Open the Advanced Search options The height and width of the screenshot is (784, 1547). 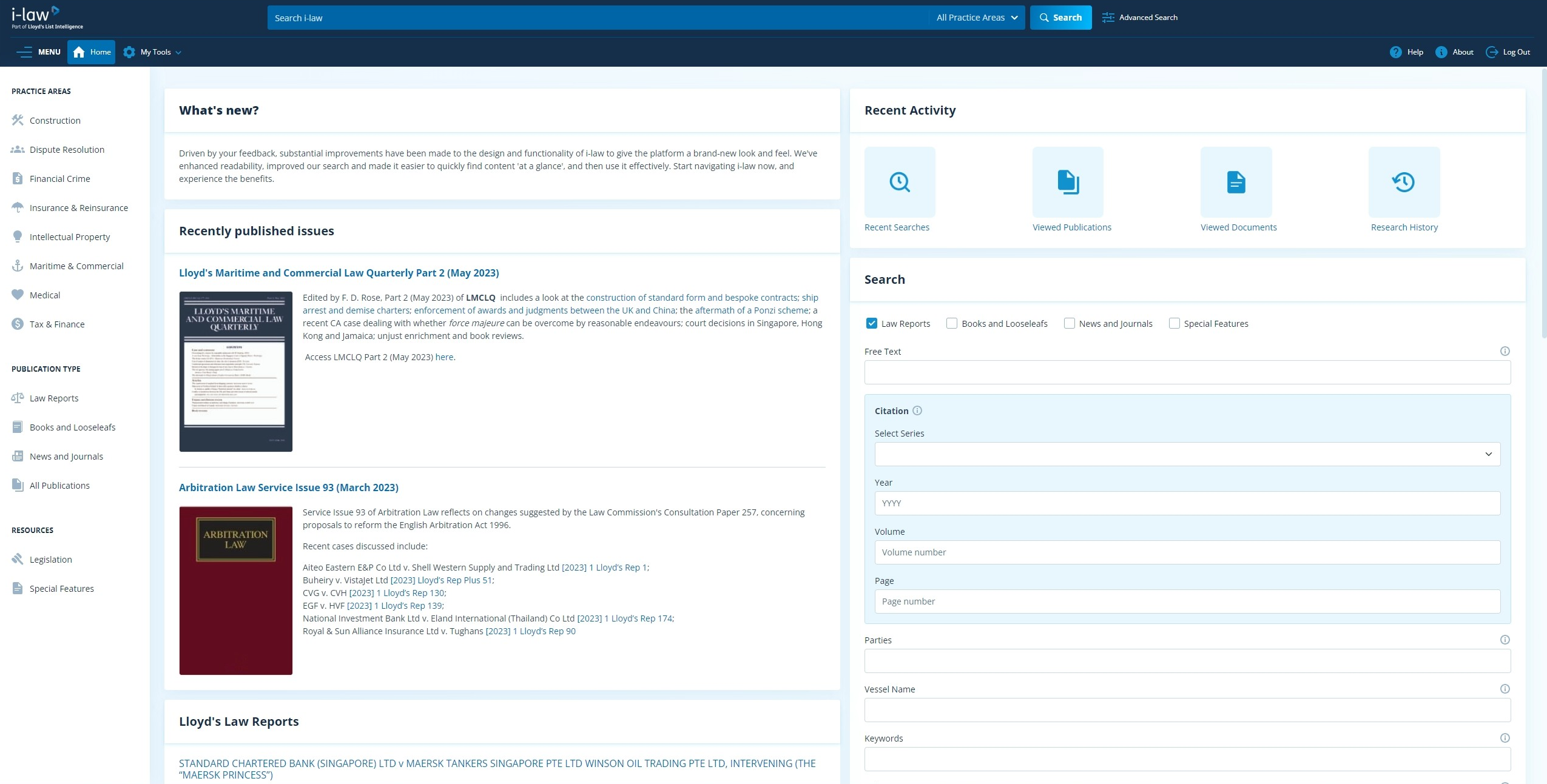[1140, 17]
